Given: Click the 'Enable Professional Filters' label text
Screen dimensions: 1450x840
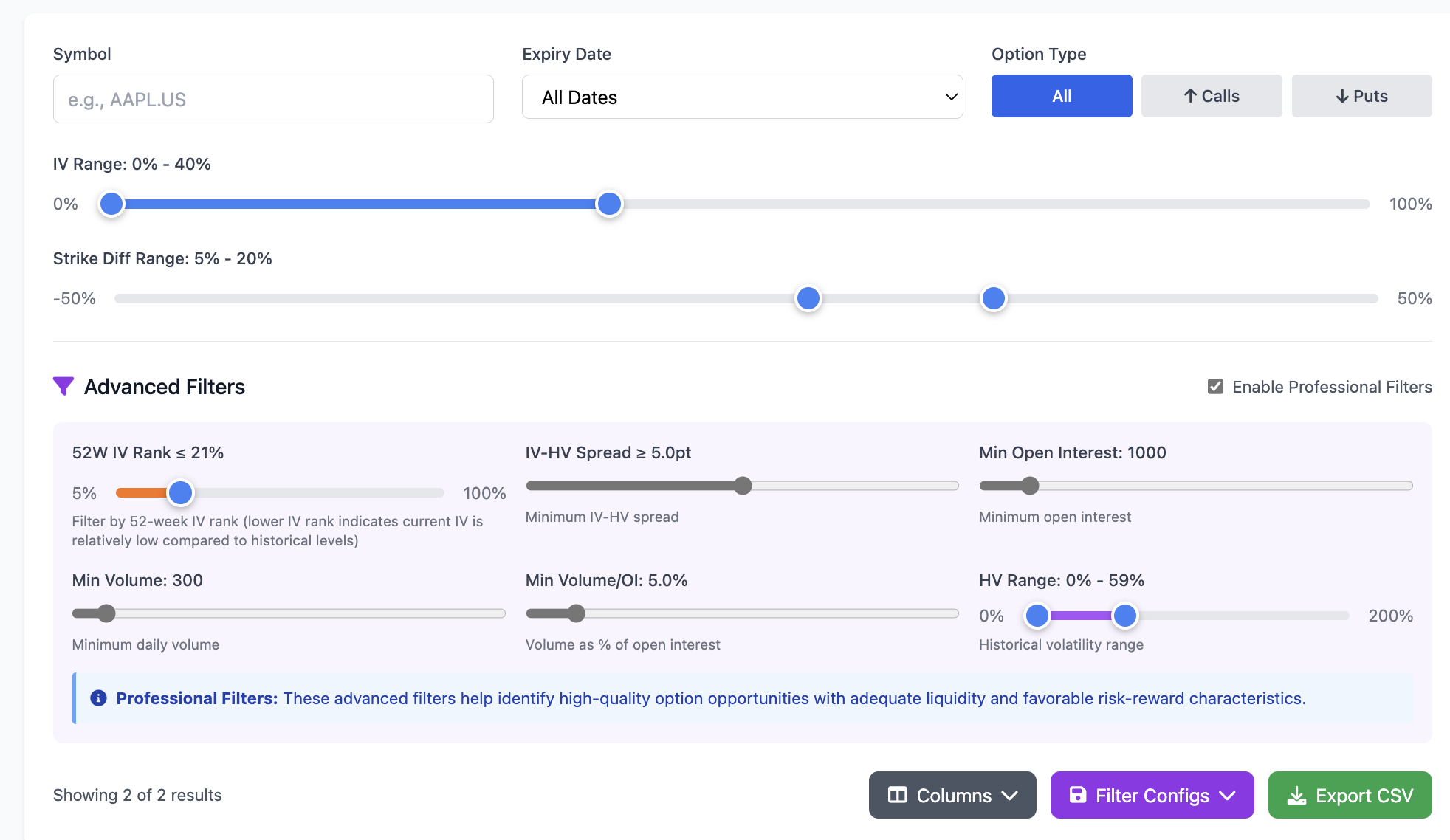Looking at the screenshot, I should (1332, 387).
